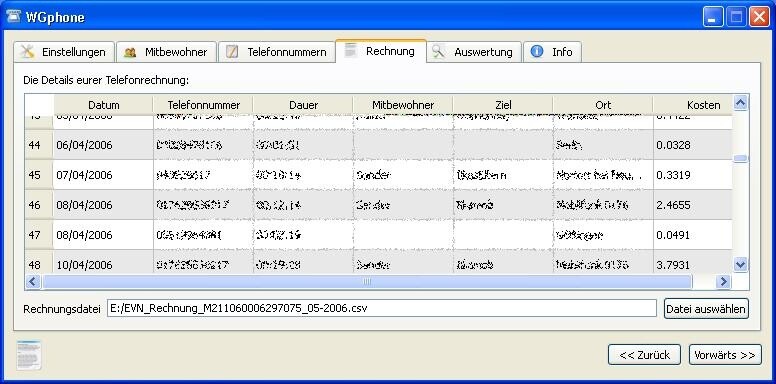This screenshot has width=776, height=384.
Task: Minimize the WGphone window
Action: (713, 17)
